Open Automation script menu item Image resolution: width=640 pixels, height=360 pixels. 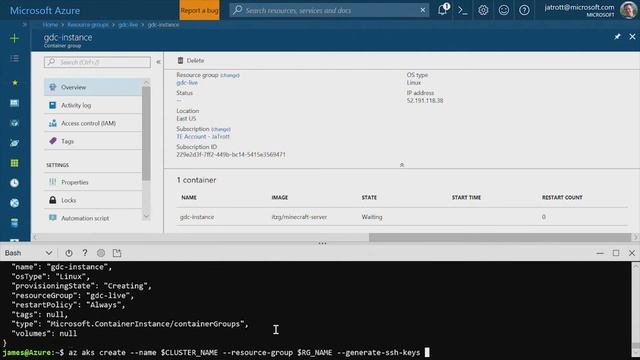coord(93,218)
